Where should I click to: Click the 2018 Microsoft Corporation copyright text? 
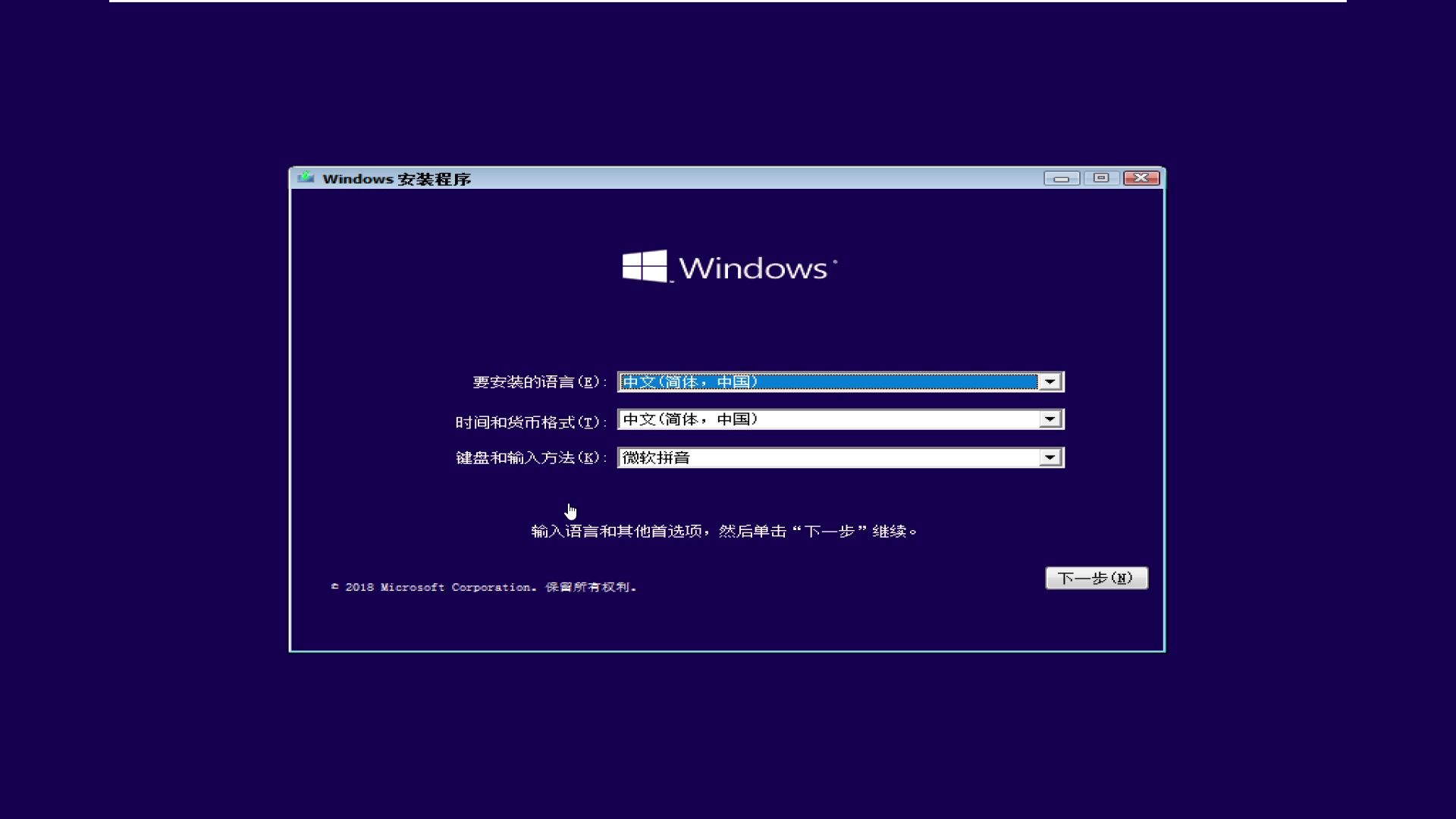click(x=484, y=587)
